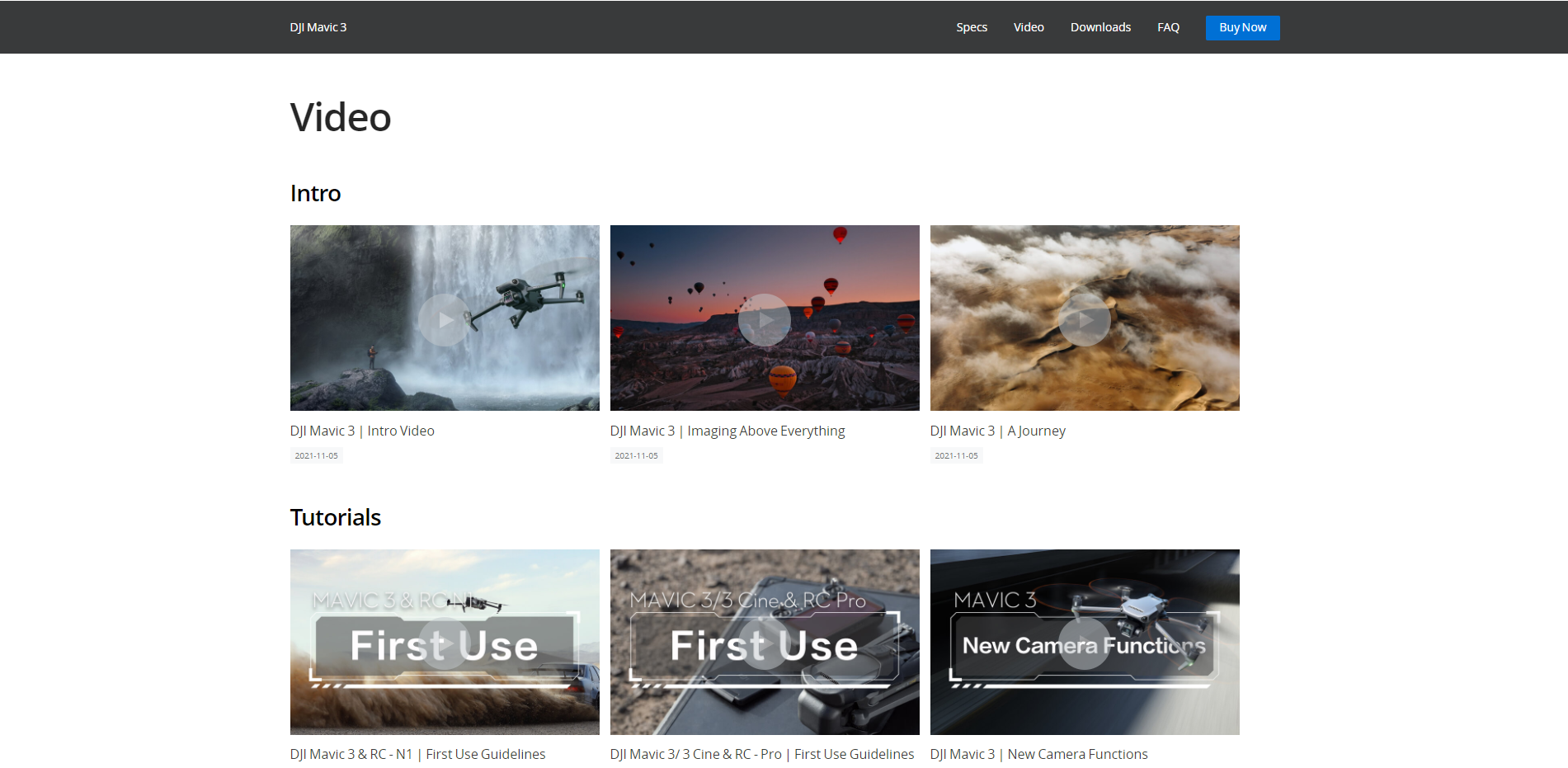Open the DJI Mavic 3 | Intro Video link

362,431
